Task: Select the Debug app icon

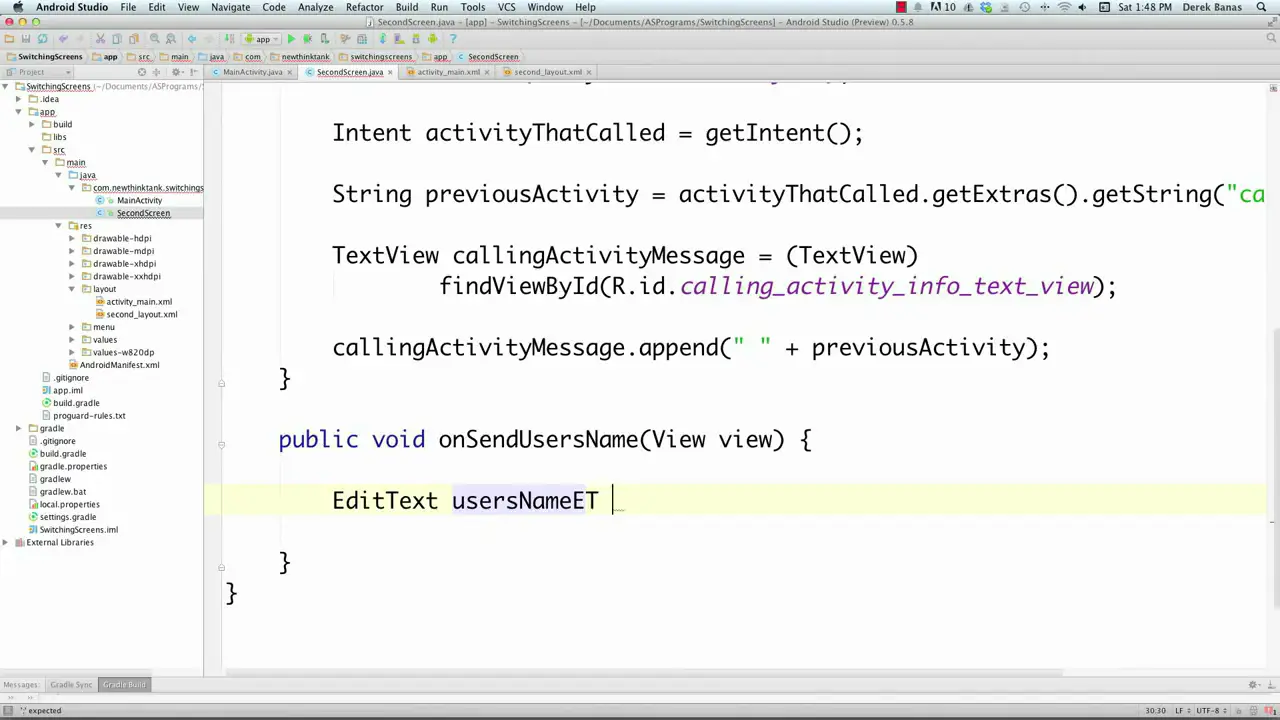Action: click(x=307, y=39)
